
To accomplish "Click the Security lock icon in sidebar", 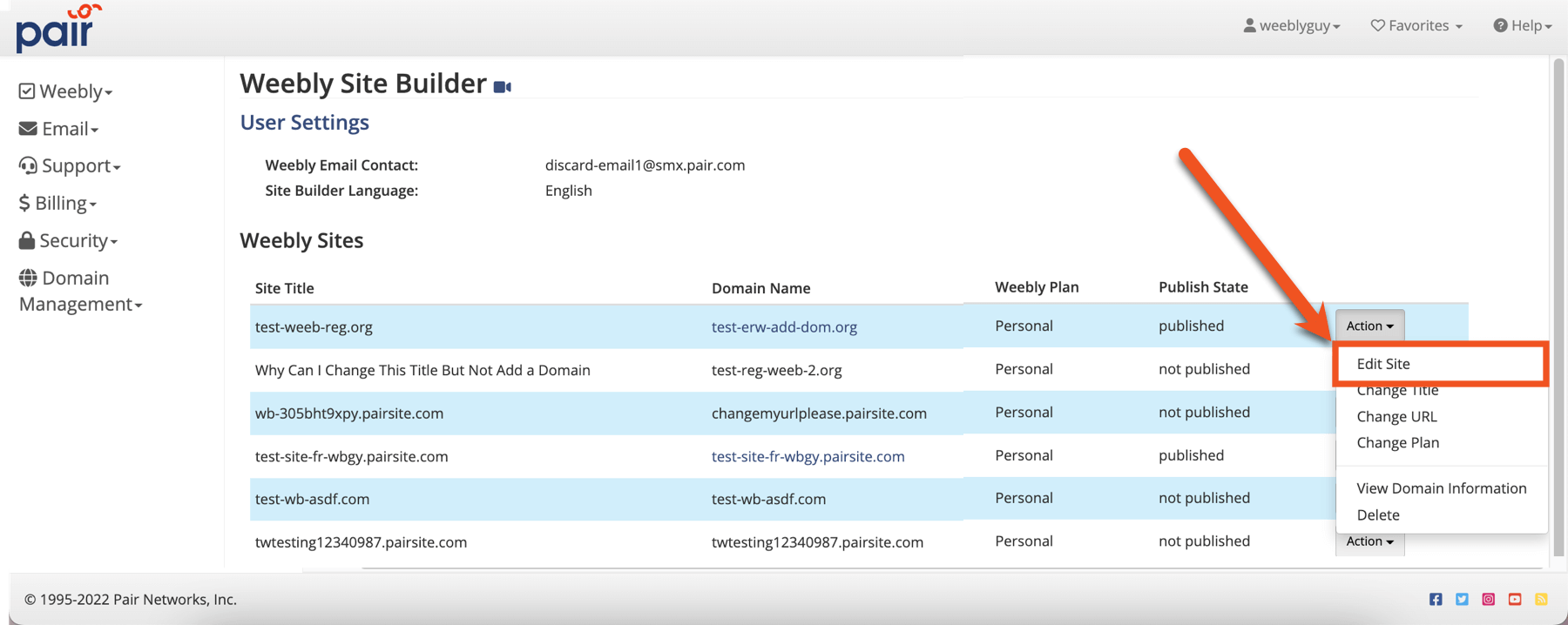I will pos(27,240).
